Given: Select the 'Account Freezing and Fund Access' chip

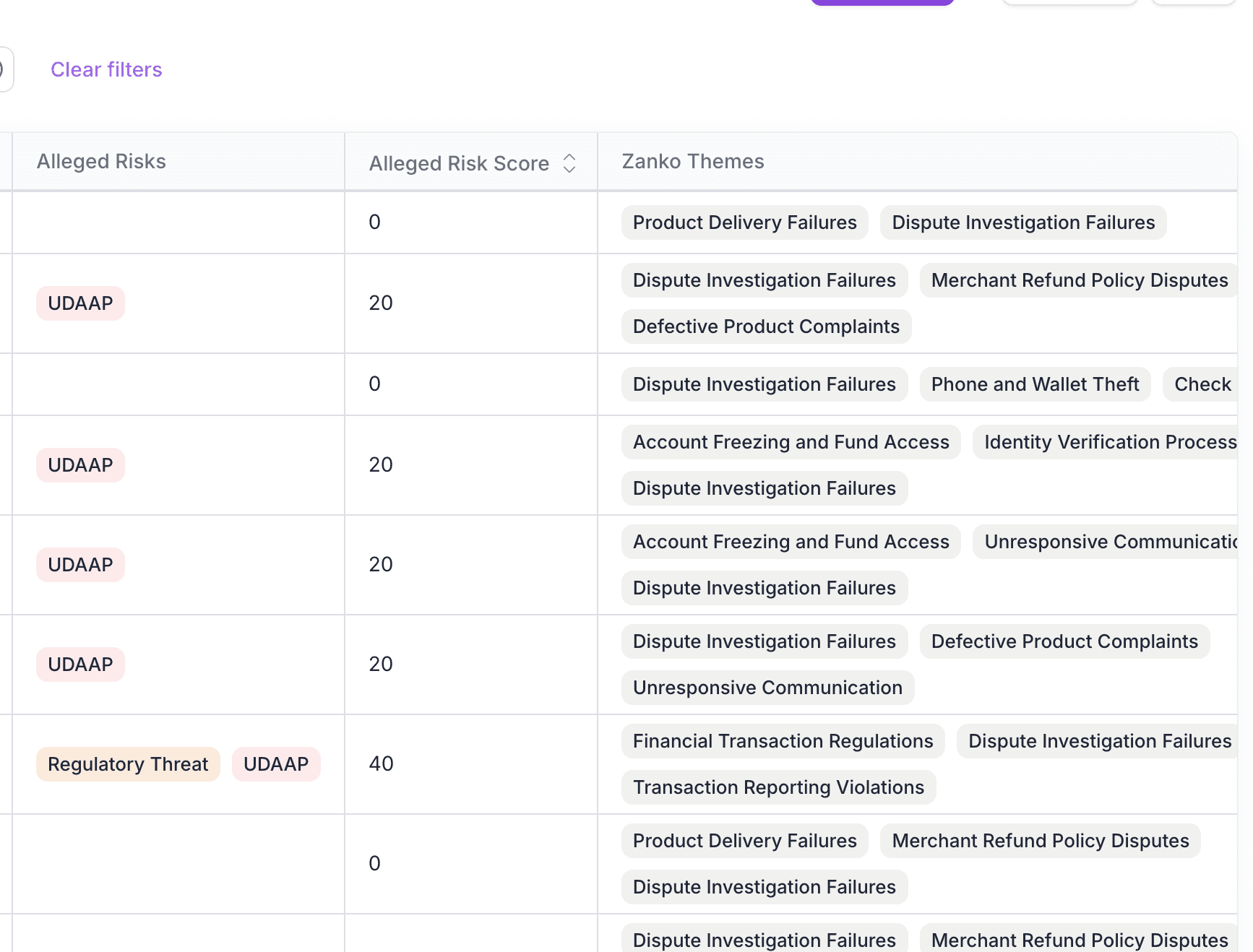Looking at the screenshot, I should point(791,441).
